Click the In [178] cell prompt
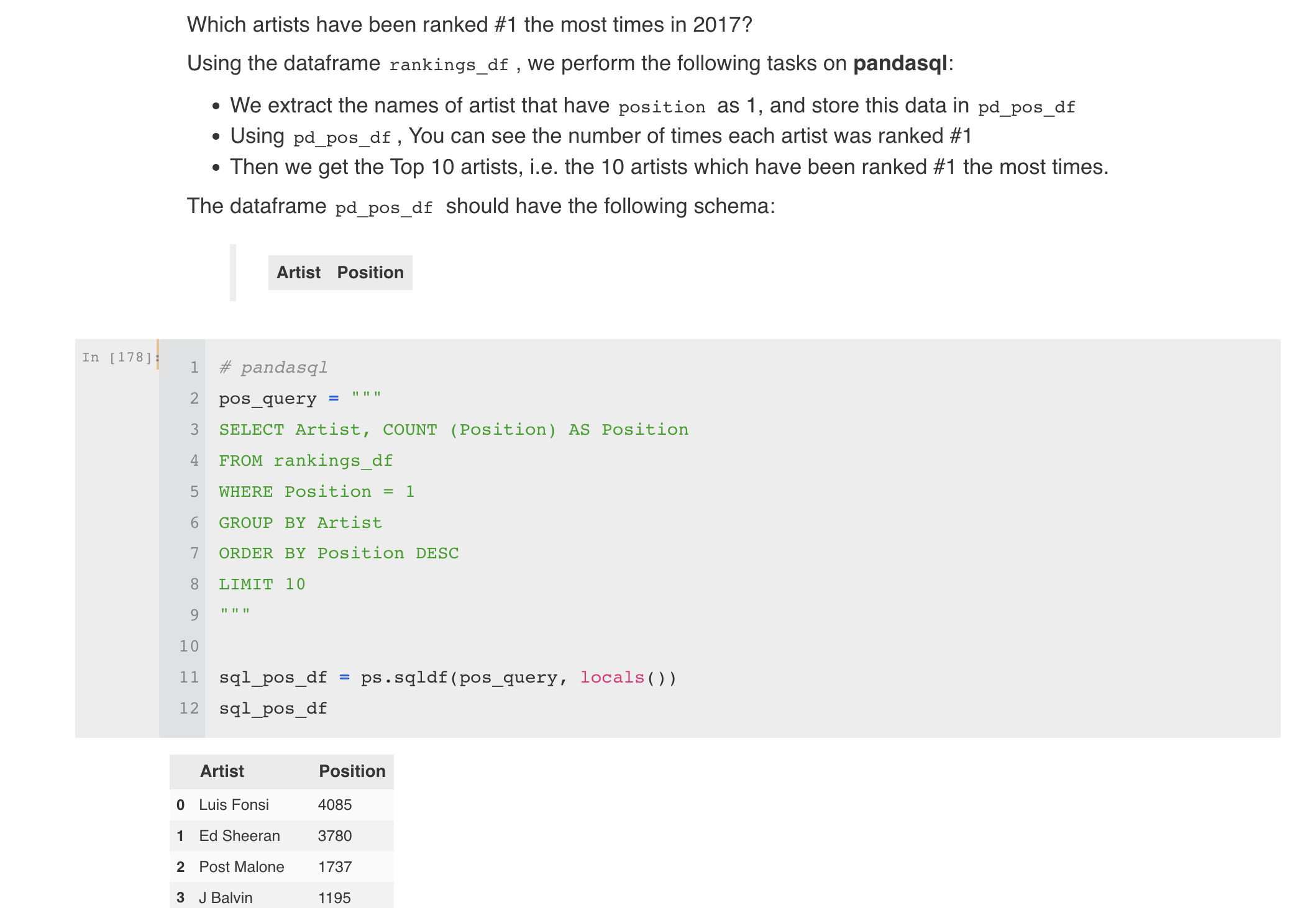 119,357
